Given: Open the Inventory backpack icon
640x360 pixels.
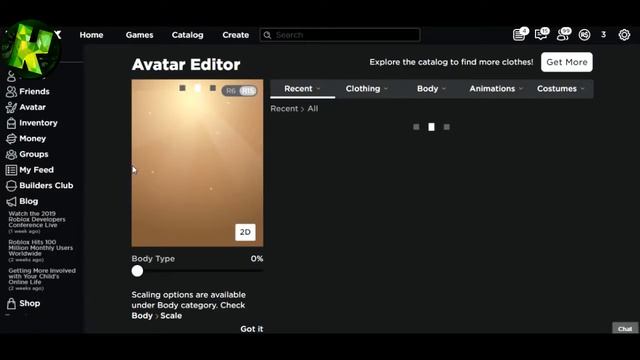Looking at the screenshot, I should pyautogui.click(x=11, y=123).
